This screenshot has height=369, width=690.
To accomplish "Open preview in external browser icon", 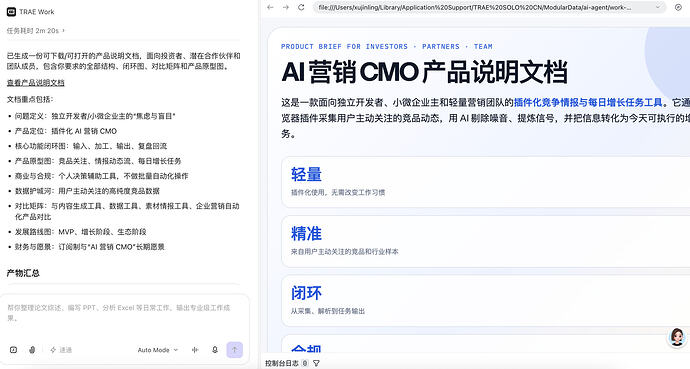I will [x=678, y=7].
